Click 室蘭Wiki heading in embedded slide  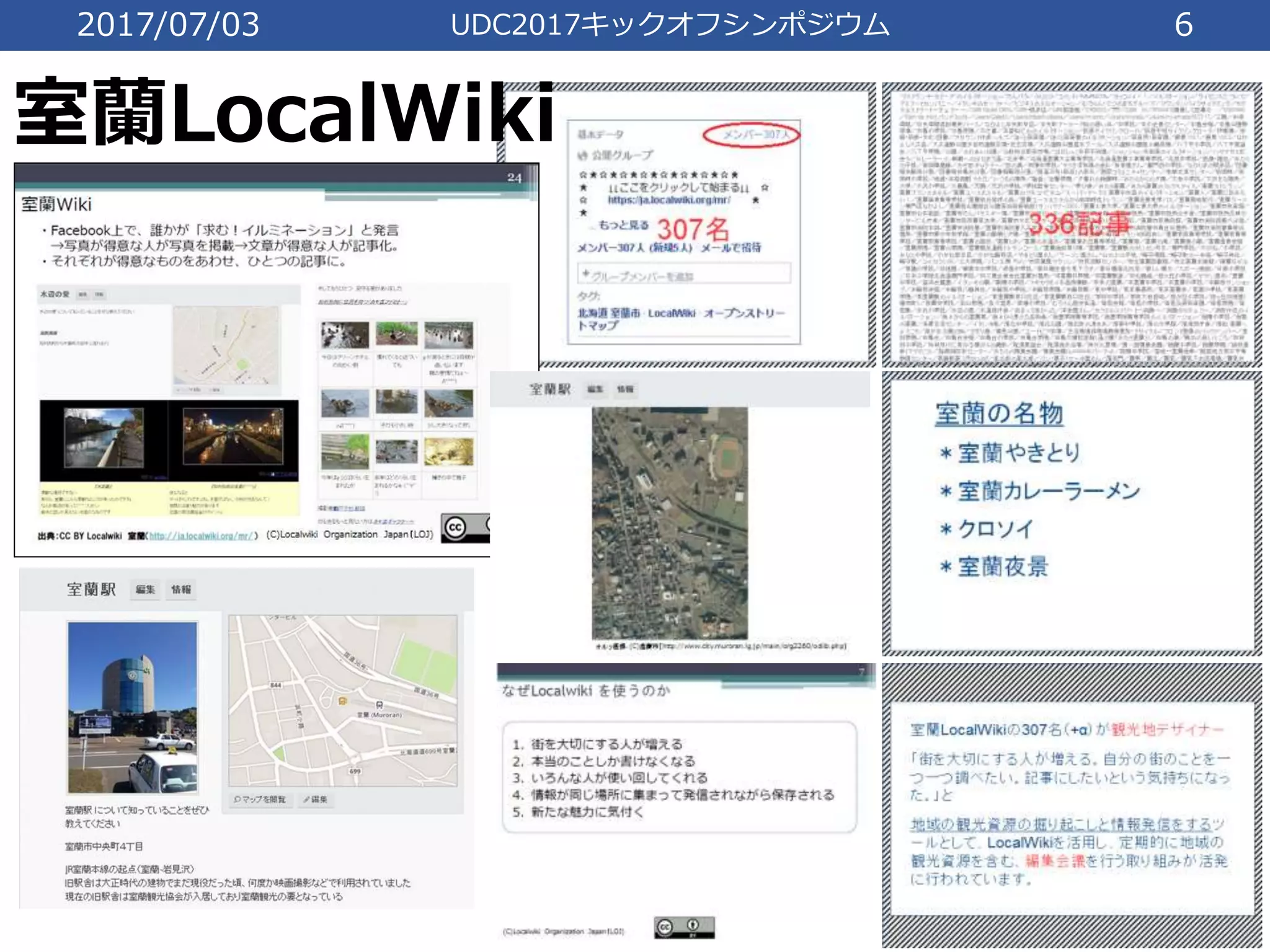coord(56,205)
